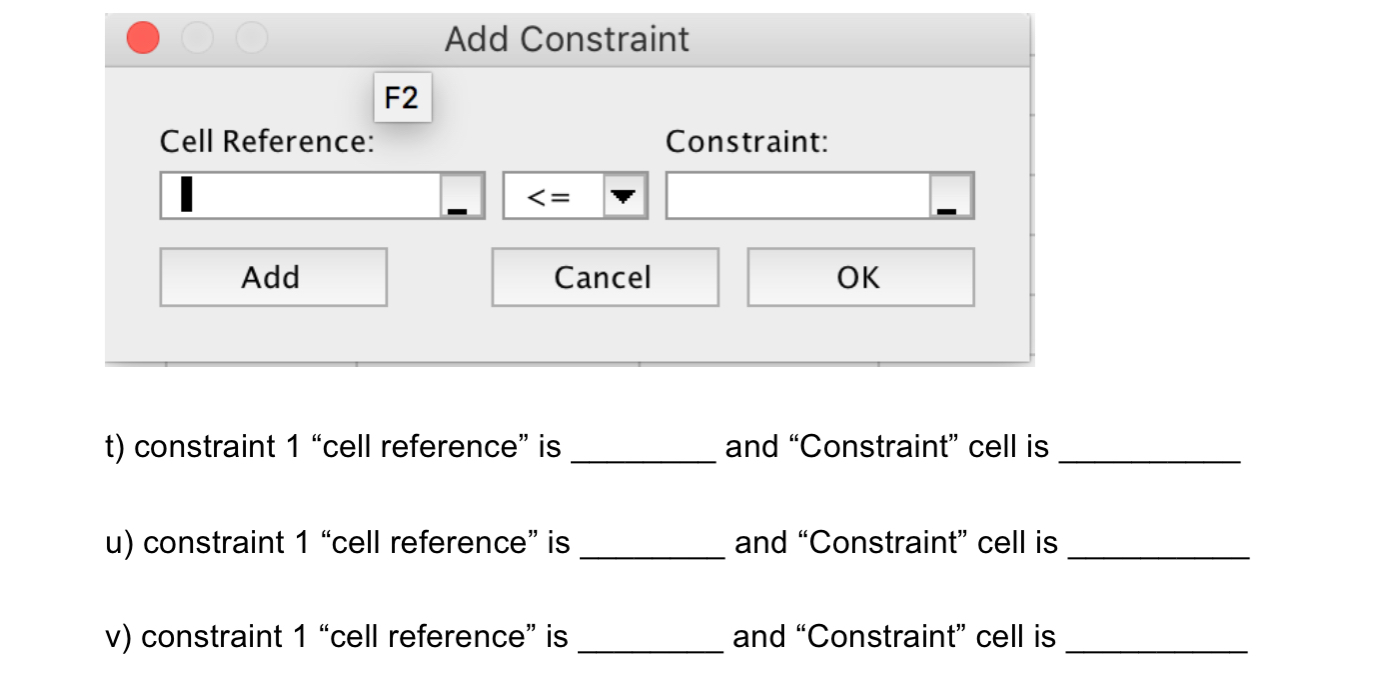Click inside the empty Constraint input box
This screenshot has width=1384, height=678.
click(800, 193)
